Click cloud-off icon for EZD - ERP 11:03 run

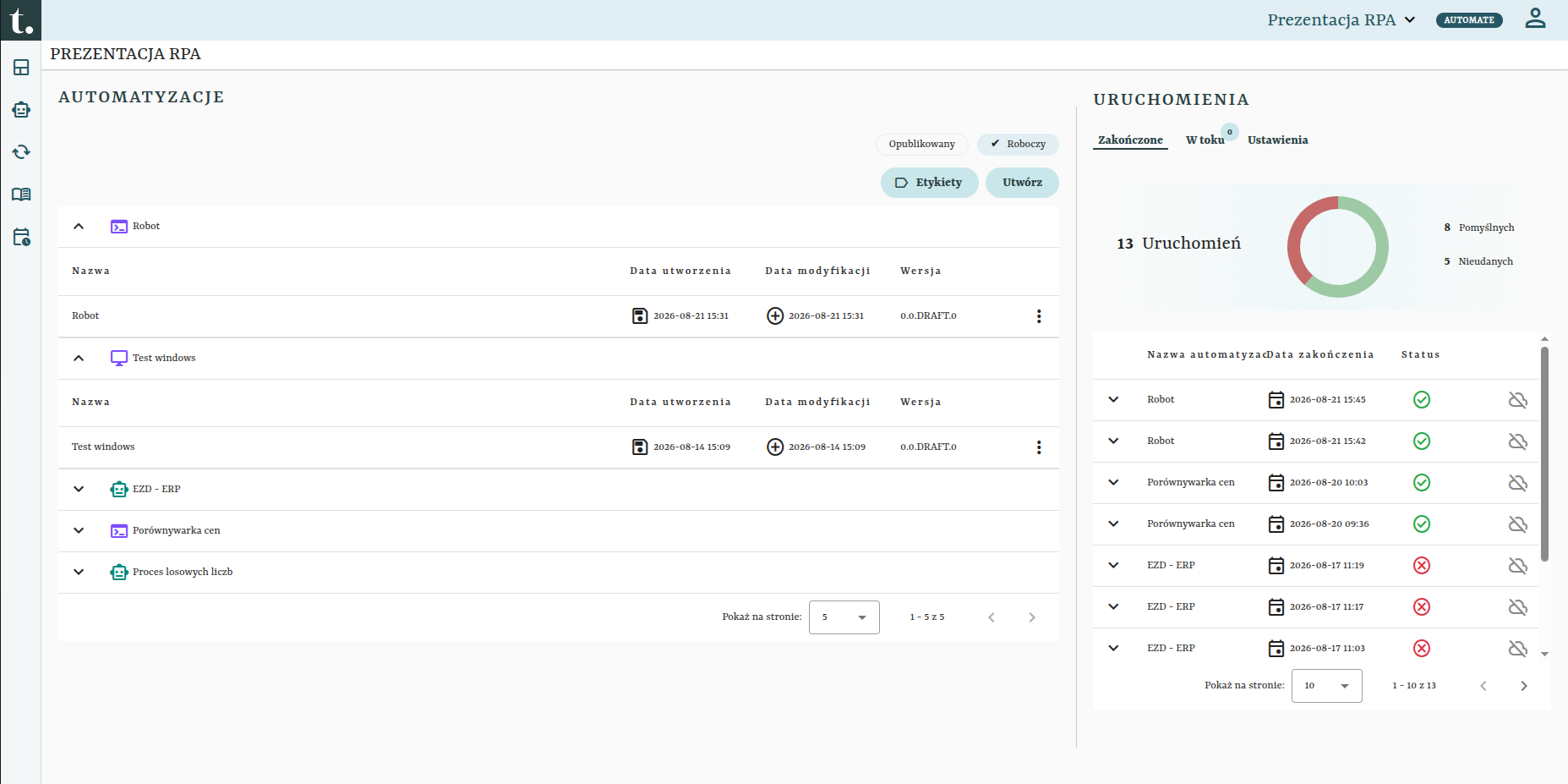(1518, 649)
